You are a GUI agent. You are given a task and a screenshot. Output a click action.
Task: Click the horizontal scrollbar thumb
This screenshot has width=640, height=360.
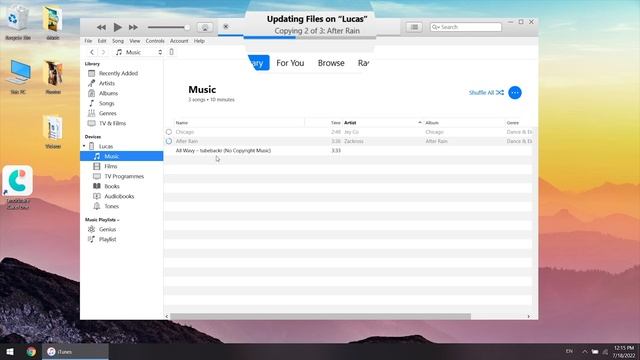[320, 316]
